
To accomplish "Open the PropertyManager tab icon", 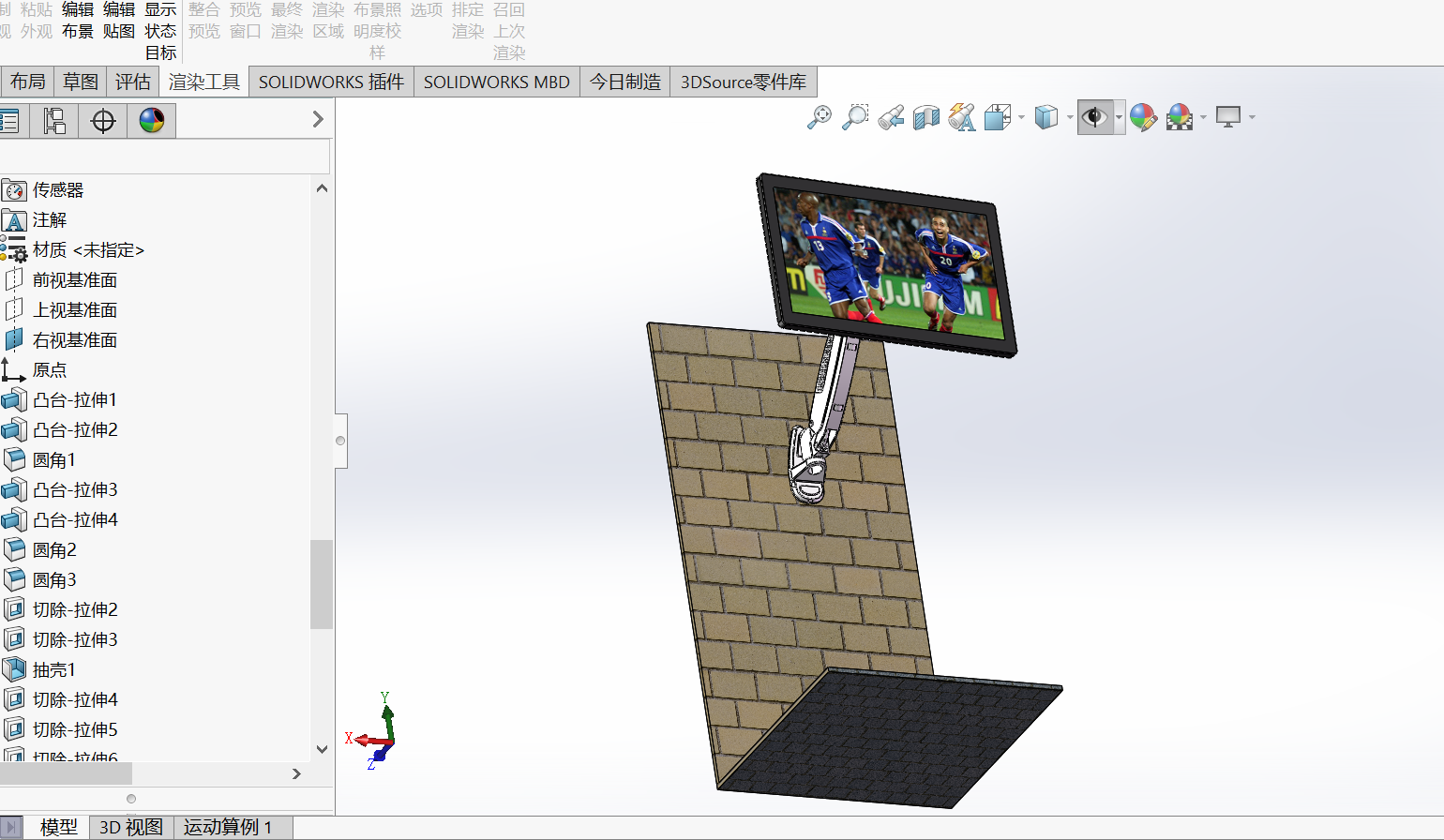I will click(x=54, y=120).
